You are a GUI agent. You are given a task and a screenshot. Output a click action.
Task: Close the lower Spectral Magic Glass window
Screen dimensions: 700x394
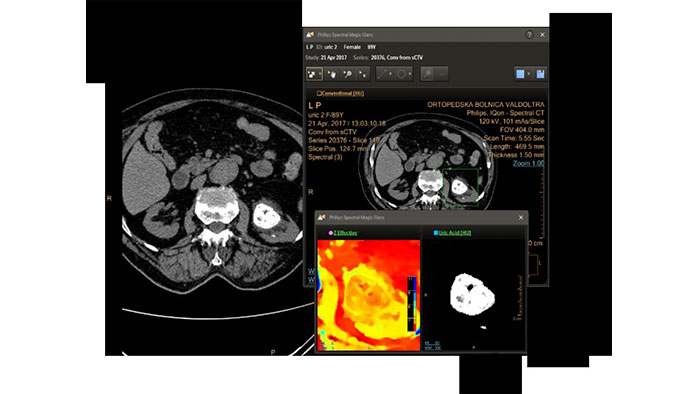point(521,218)
